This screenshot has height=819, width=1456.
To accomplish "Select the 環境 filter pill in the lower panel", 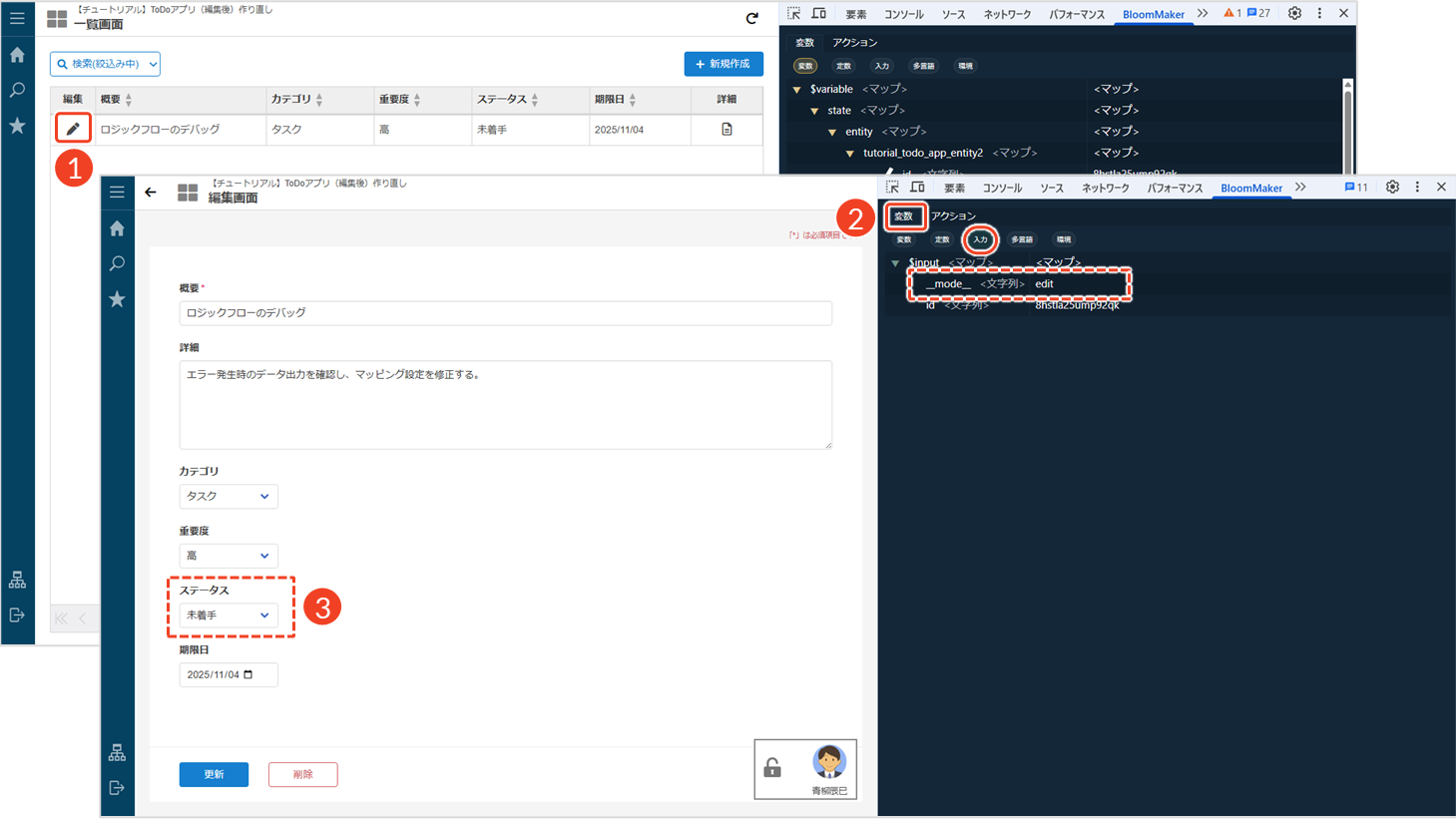I will click(x=1064, y=239).
